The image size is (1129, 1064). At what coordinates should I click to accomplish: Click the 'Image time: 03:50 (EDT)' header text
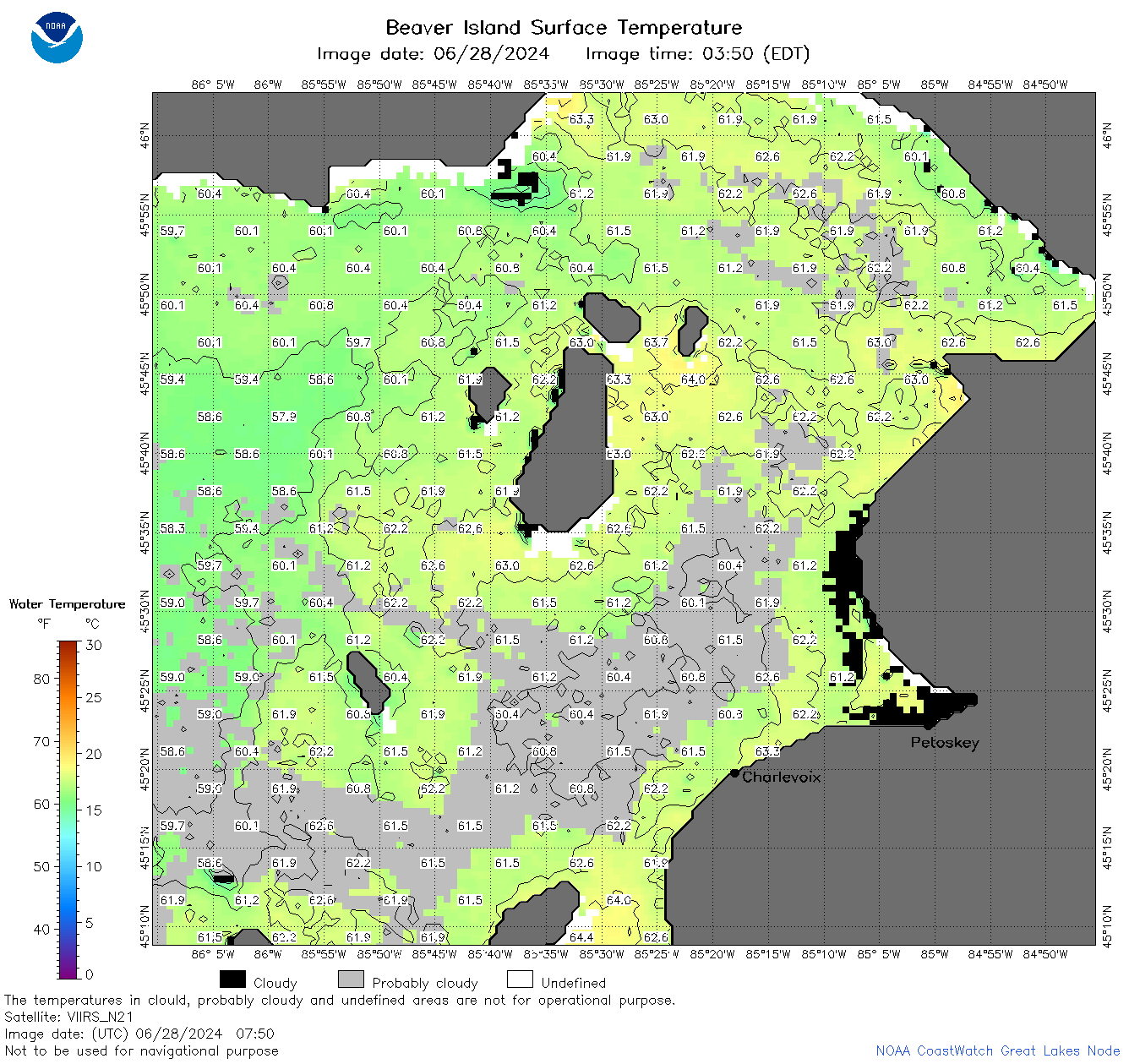click(697, 54)
